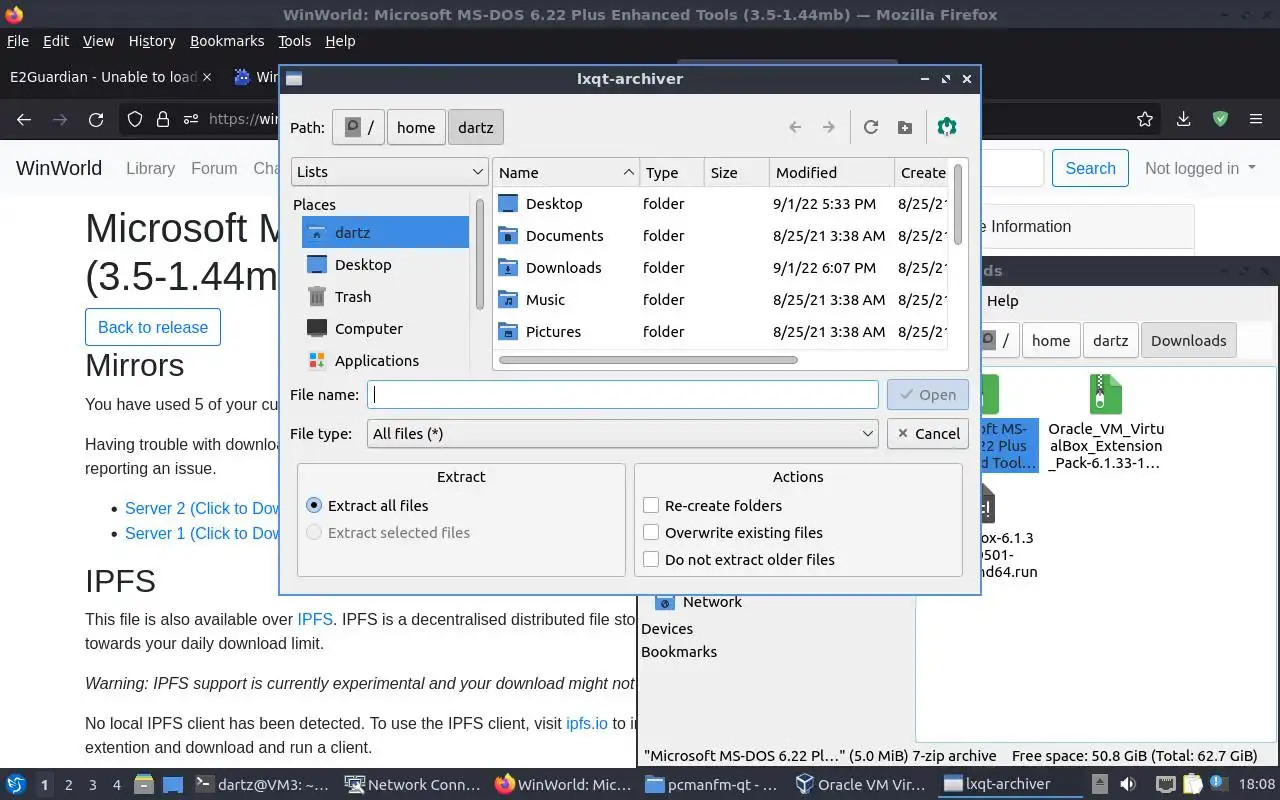Click the Open button in dialog
1280x800 pixels.
tap(927, 395)
